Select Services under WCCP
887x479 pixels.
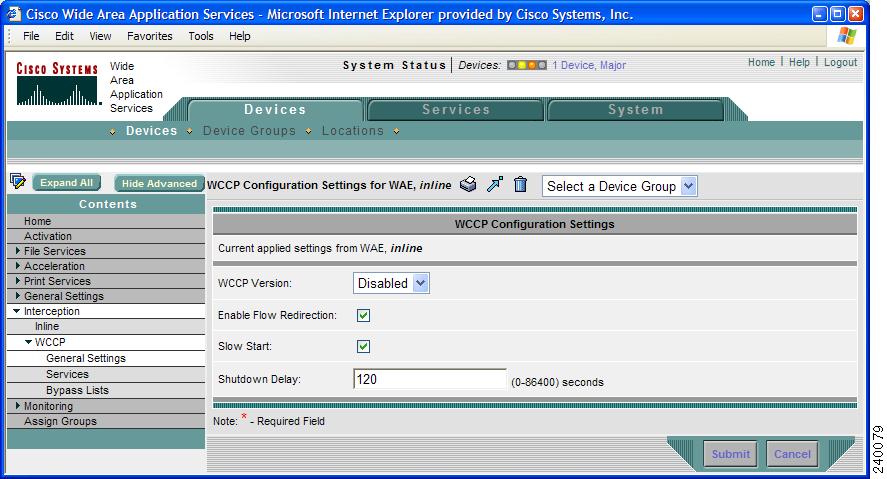[67, 374]
